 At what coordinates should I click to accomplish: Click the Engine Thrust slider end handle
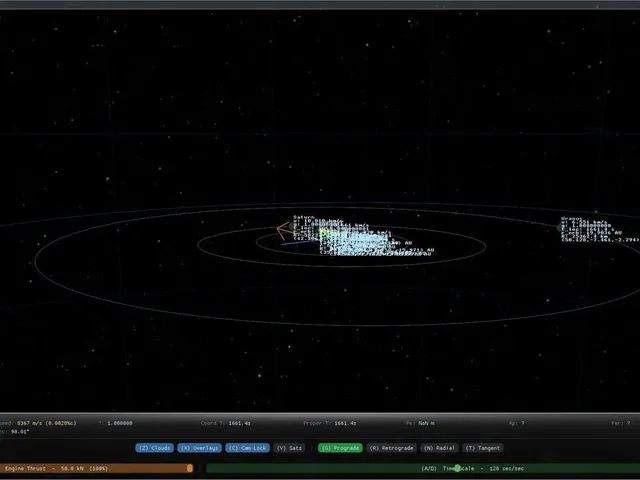coord(190,468)
